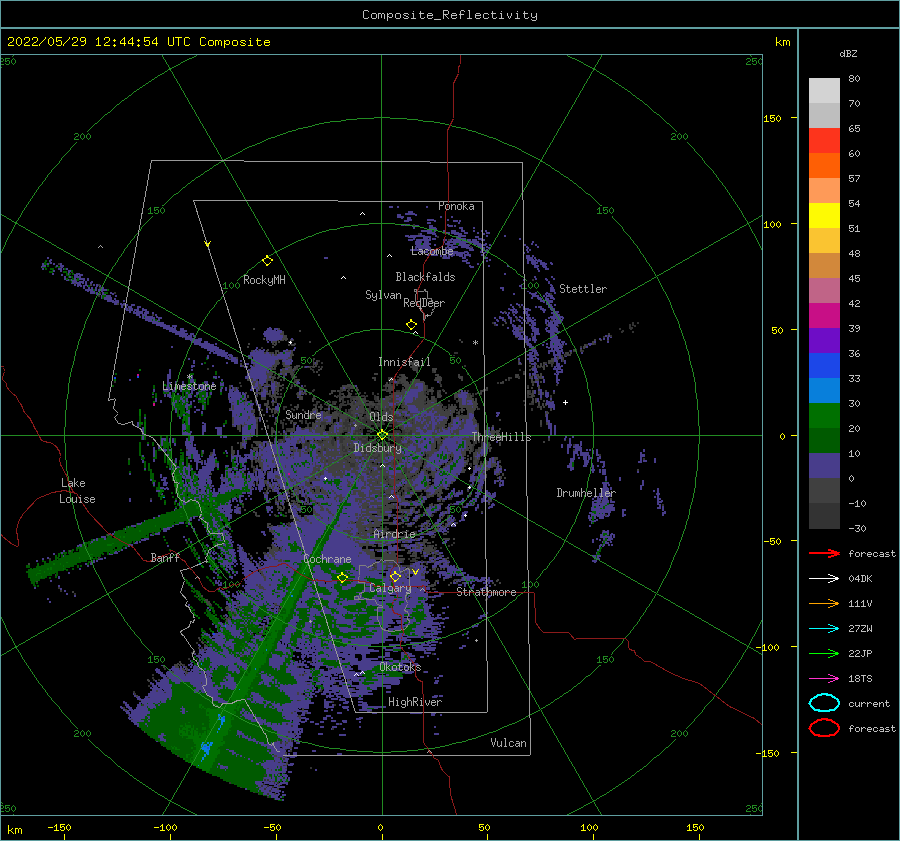Click the Vulcan label
This screenshot has width=900, height=841.
coord(509,743)
